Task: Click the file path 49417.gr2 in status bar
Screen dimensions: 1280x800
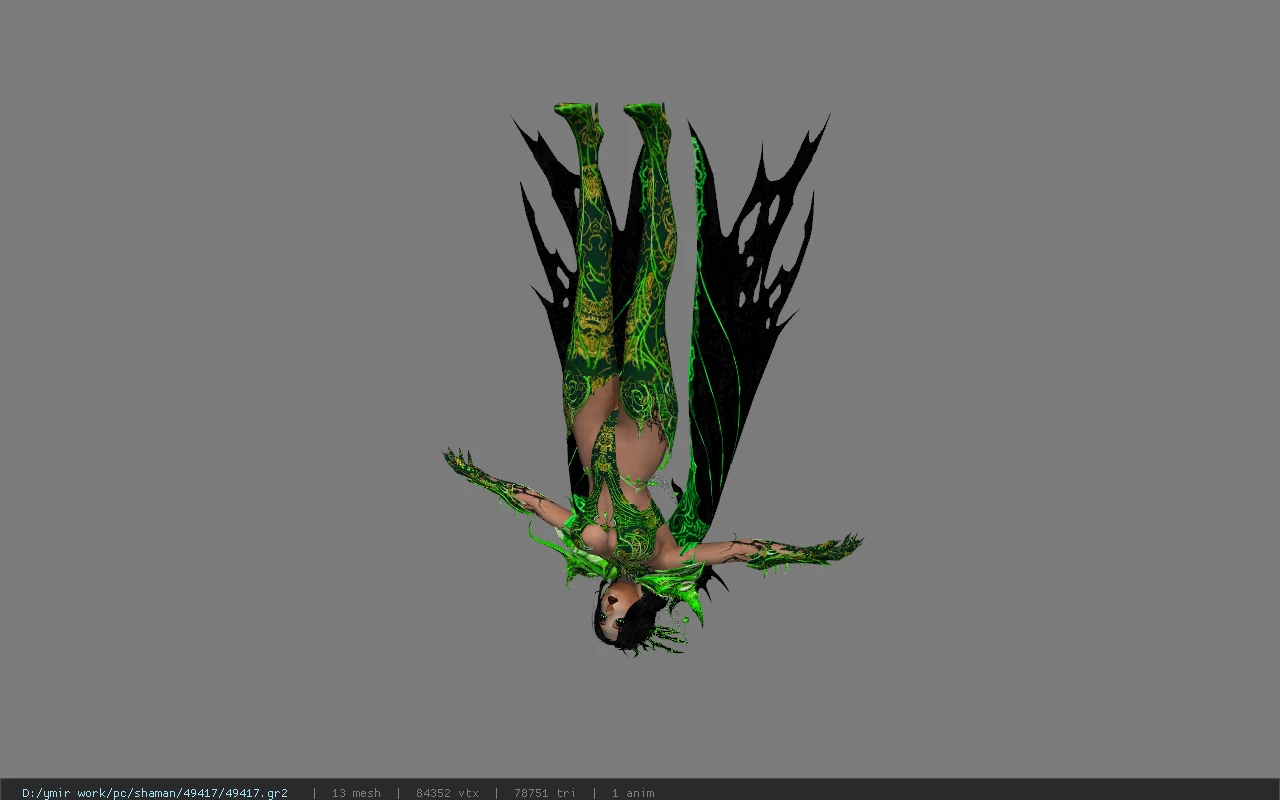Action: click(x=155, y=793)
